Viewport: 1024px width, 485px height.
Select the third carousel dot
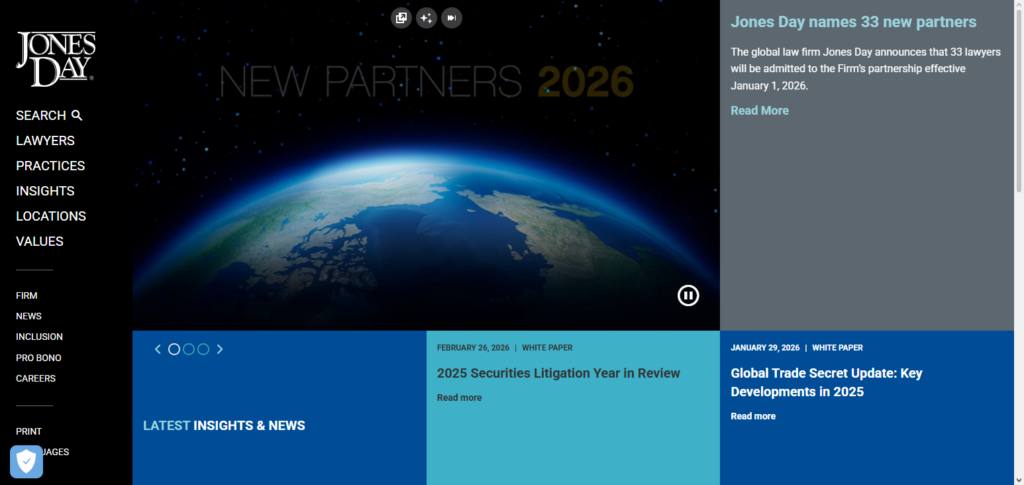click(x=203, y=349)
